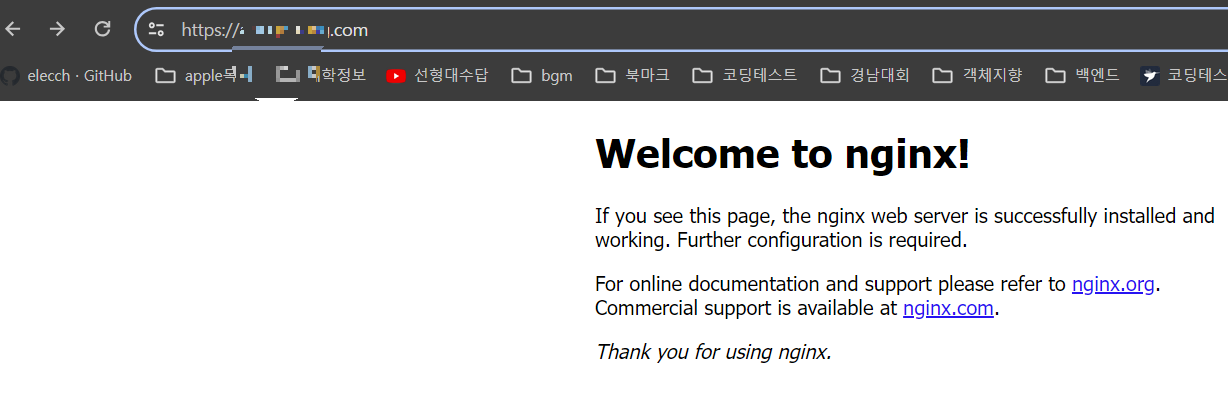Click the GitHub icon of elecch bookmark

point(10,75)
